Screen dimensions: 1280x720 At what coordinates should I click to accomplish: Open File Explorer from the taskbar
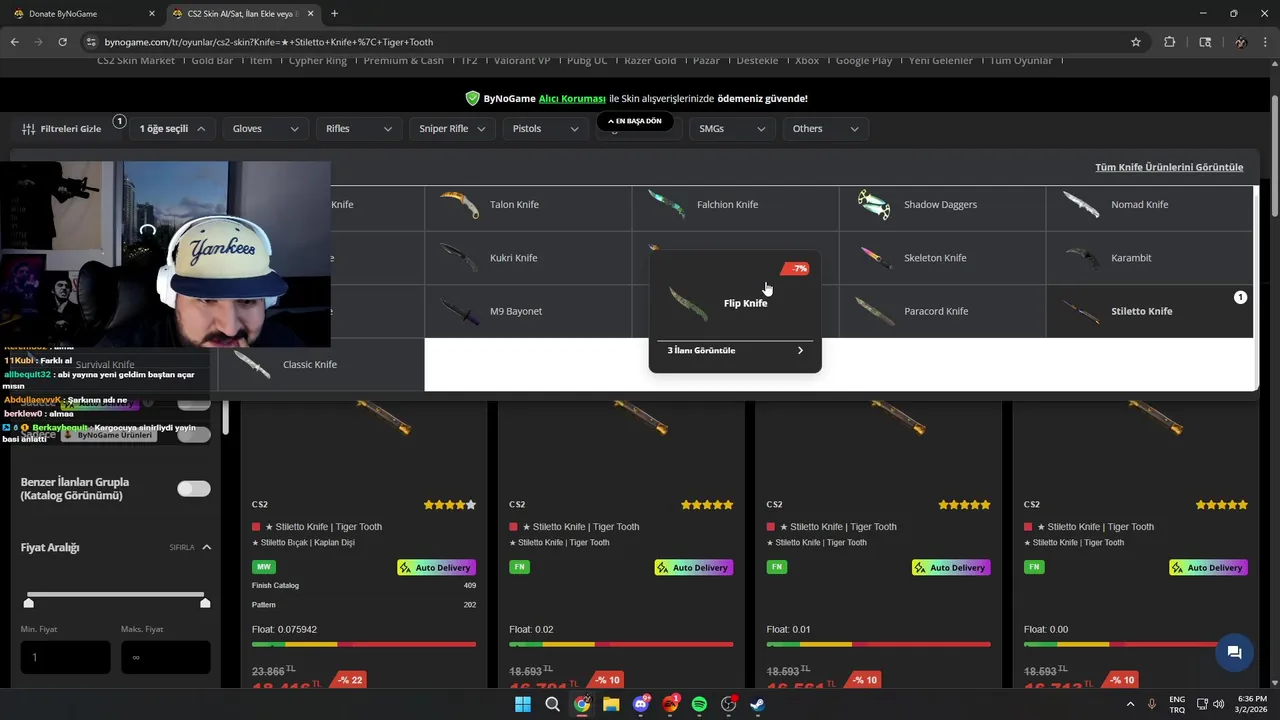(611, 704)
